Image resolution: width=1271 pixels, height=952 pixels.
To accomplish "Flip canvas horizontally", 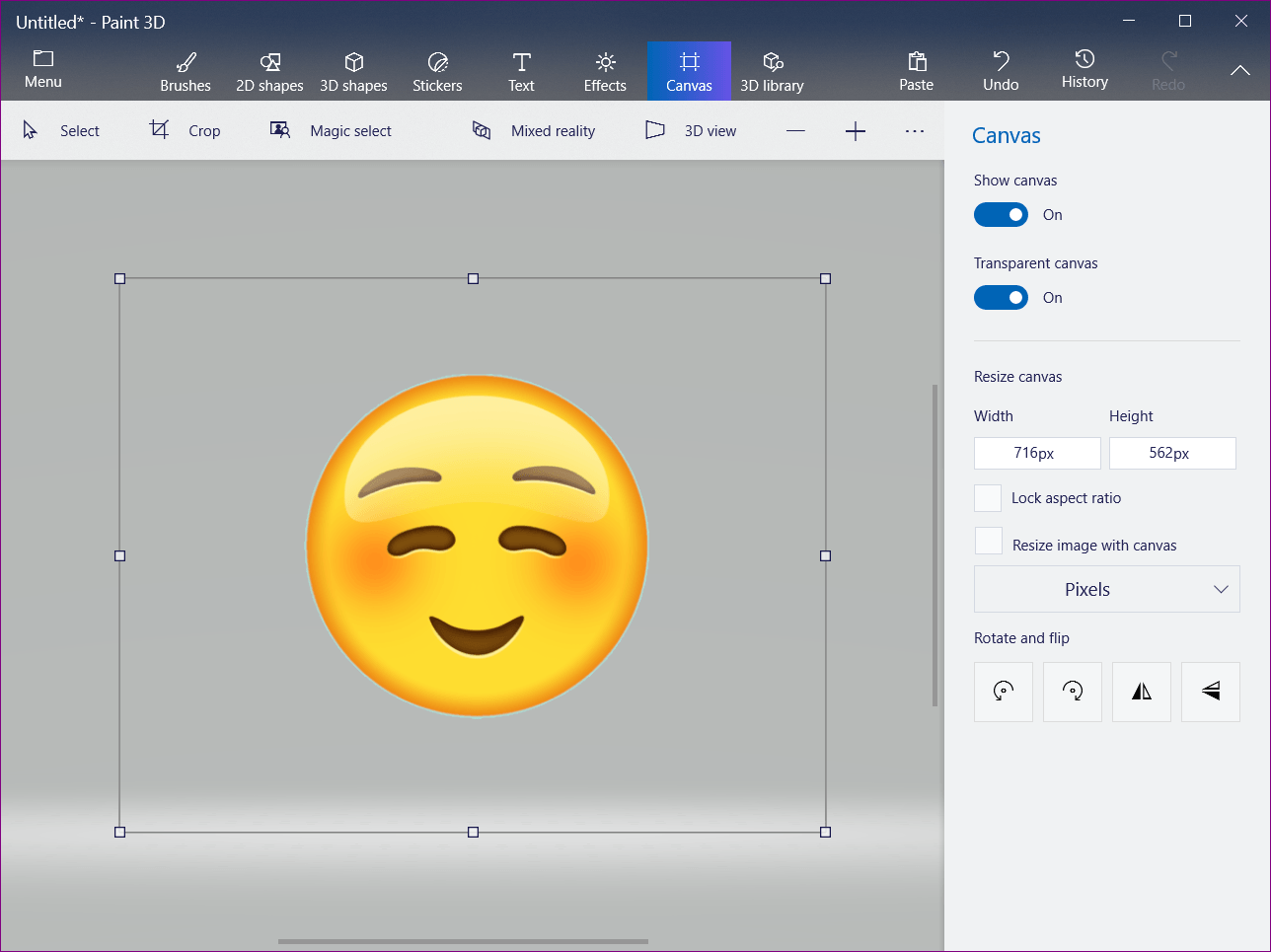I will click(1141, 692).
